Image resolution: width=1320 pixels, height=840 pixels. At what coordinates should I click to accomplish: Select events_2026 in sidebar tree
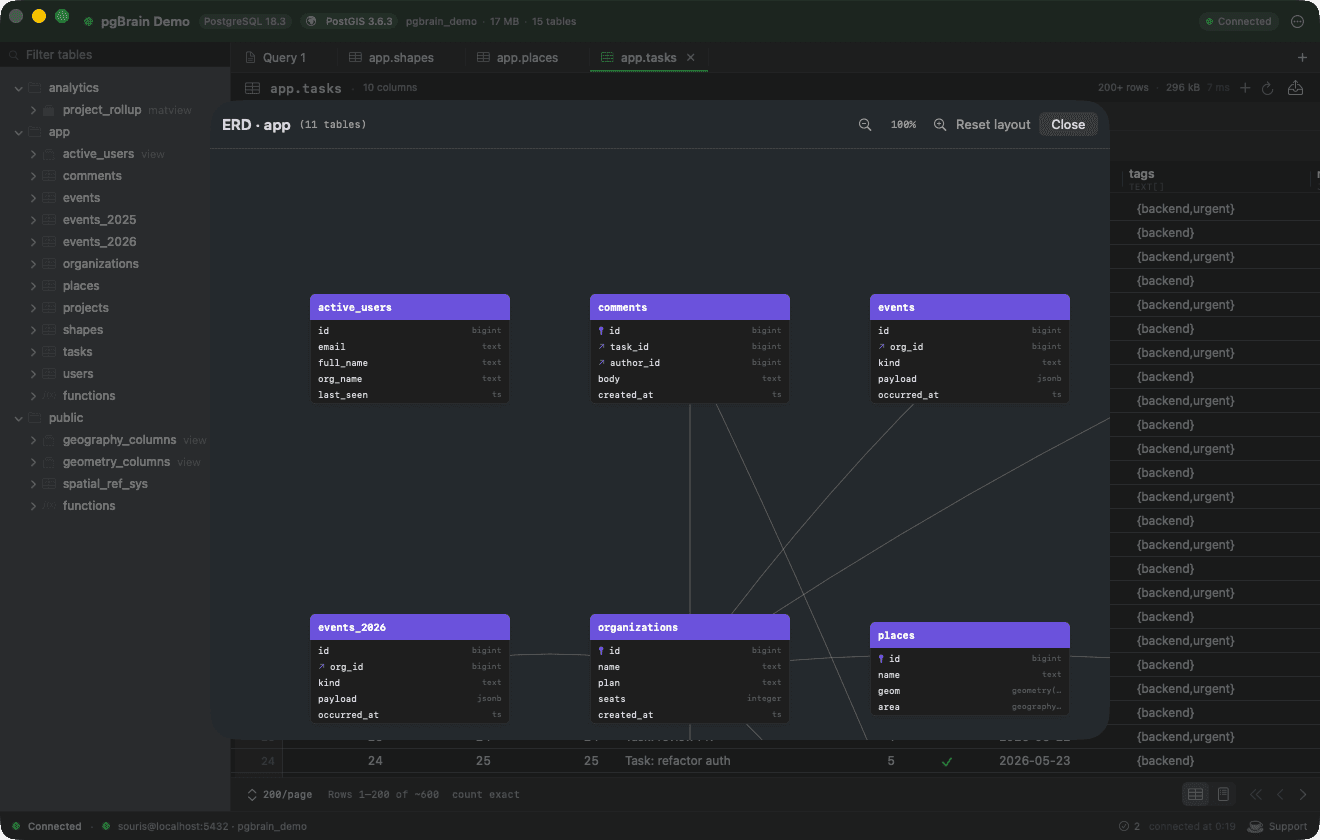coord(99,242)
